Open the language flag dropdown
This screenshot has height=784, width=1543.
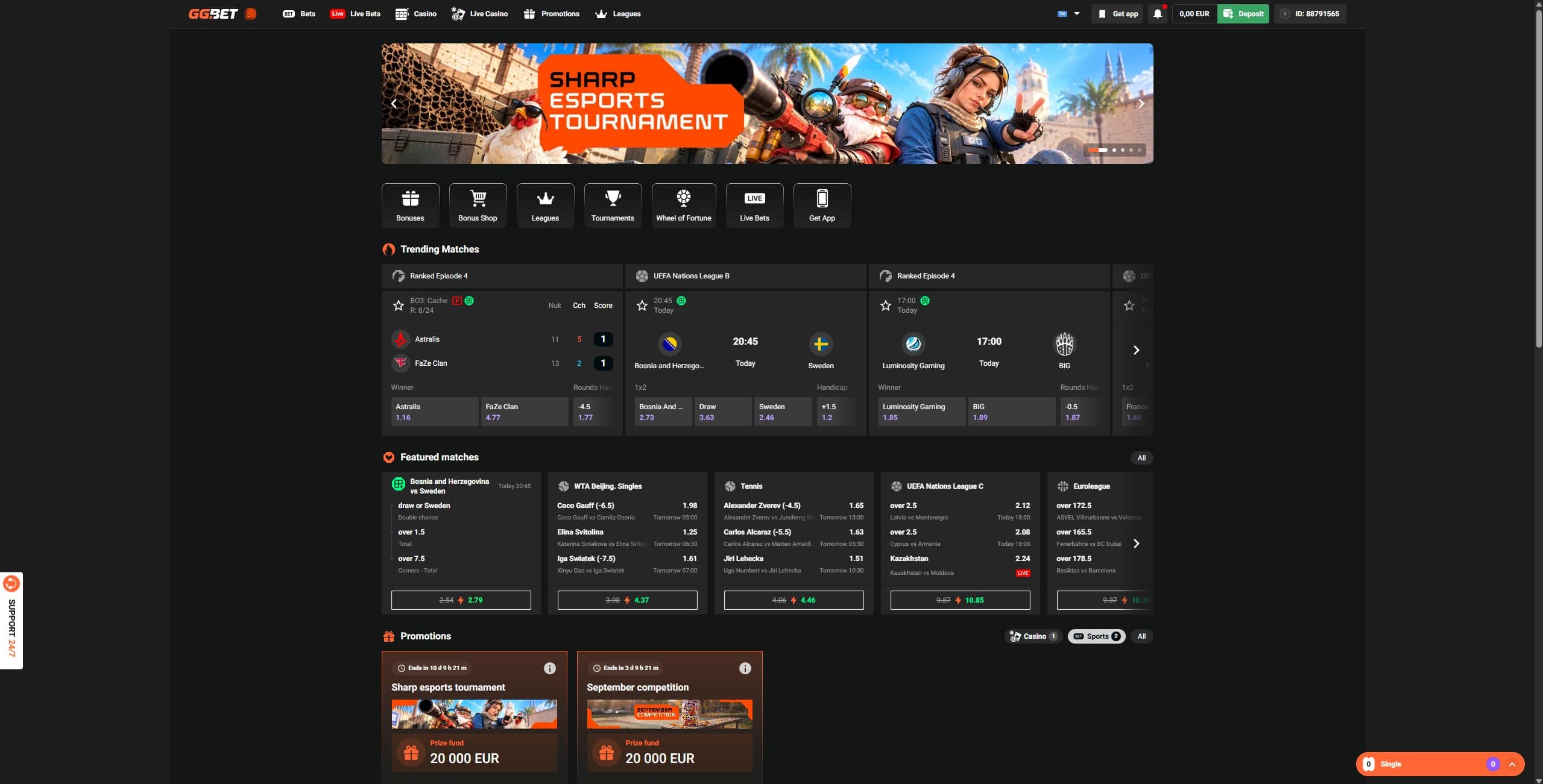point(1068,13)
